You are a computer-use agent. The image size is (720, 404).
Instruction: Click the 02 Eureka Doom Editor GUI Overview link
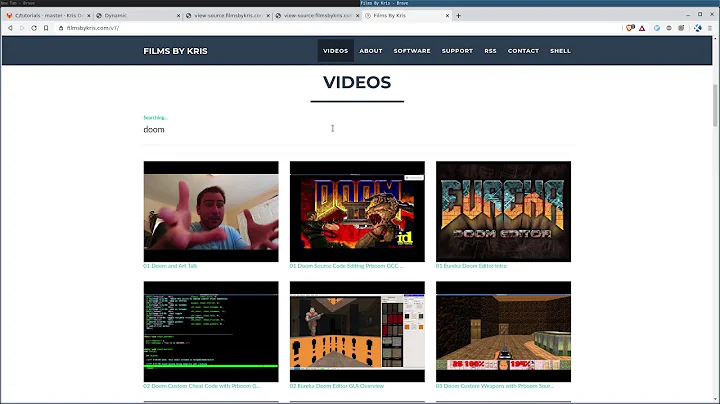[337, 386]
